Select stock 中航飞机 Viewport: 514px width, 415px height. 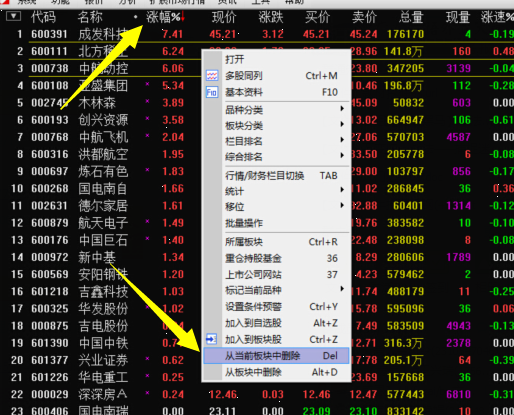(103, 137)
